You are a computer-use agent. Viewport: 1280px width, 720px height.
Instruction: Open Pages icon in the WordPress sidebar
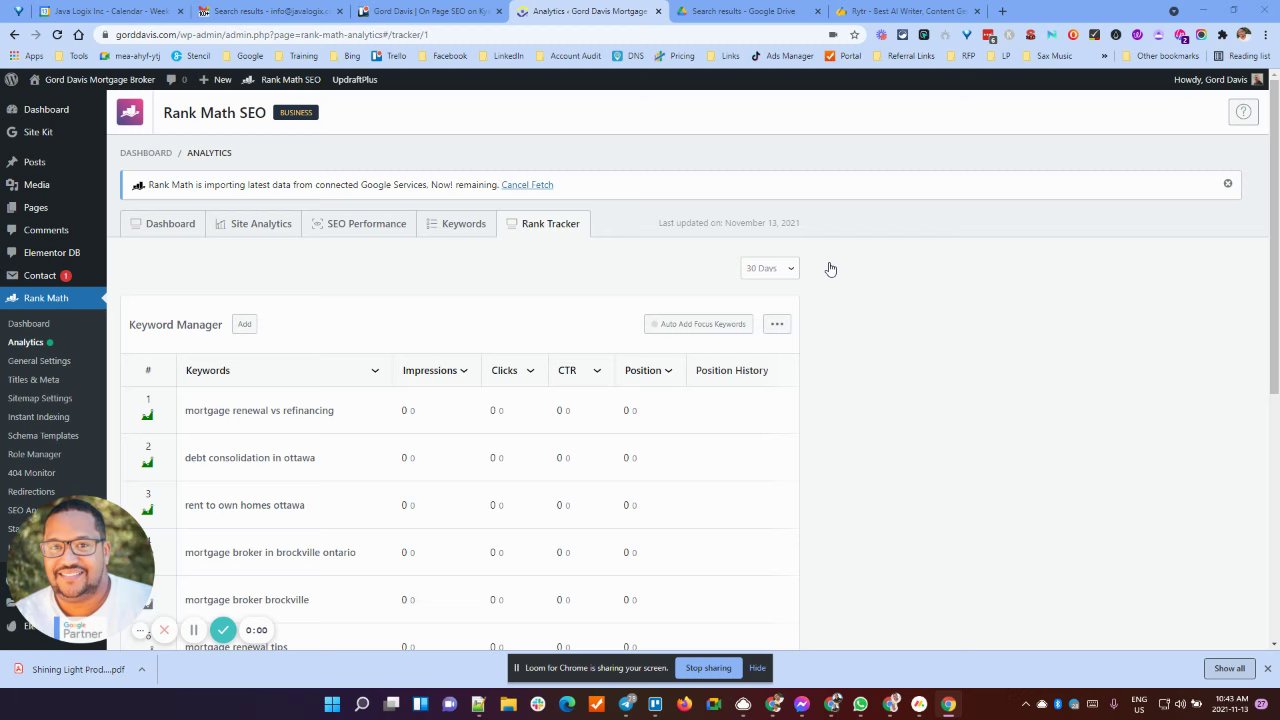coord(11,208)
